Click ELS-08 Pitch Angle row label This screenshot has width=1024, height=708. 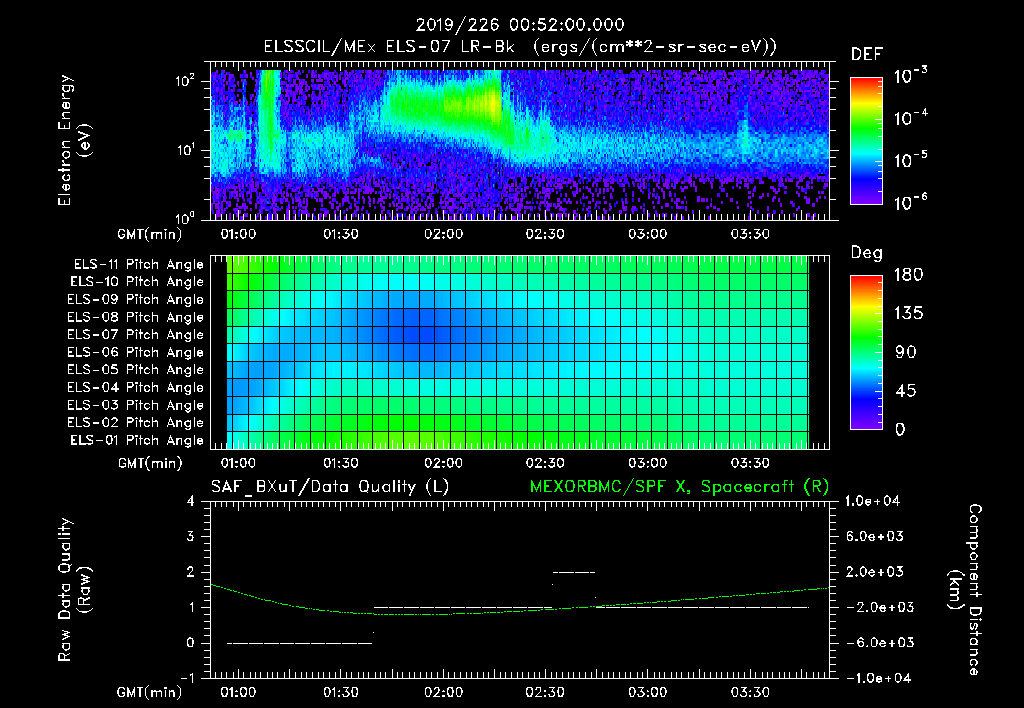136,317
